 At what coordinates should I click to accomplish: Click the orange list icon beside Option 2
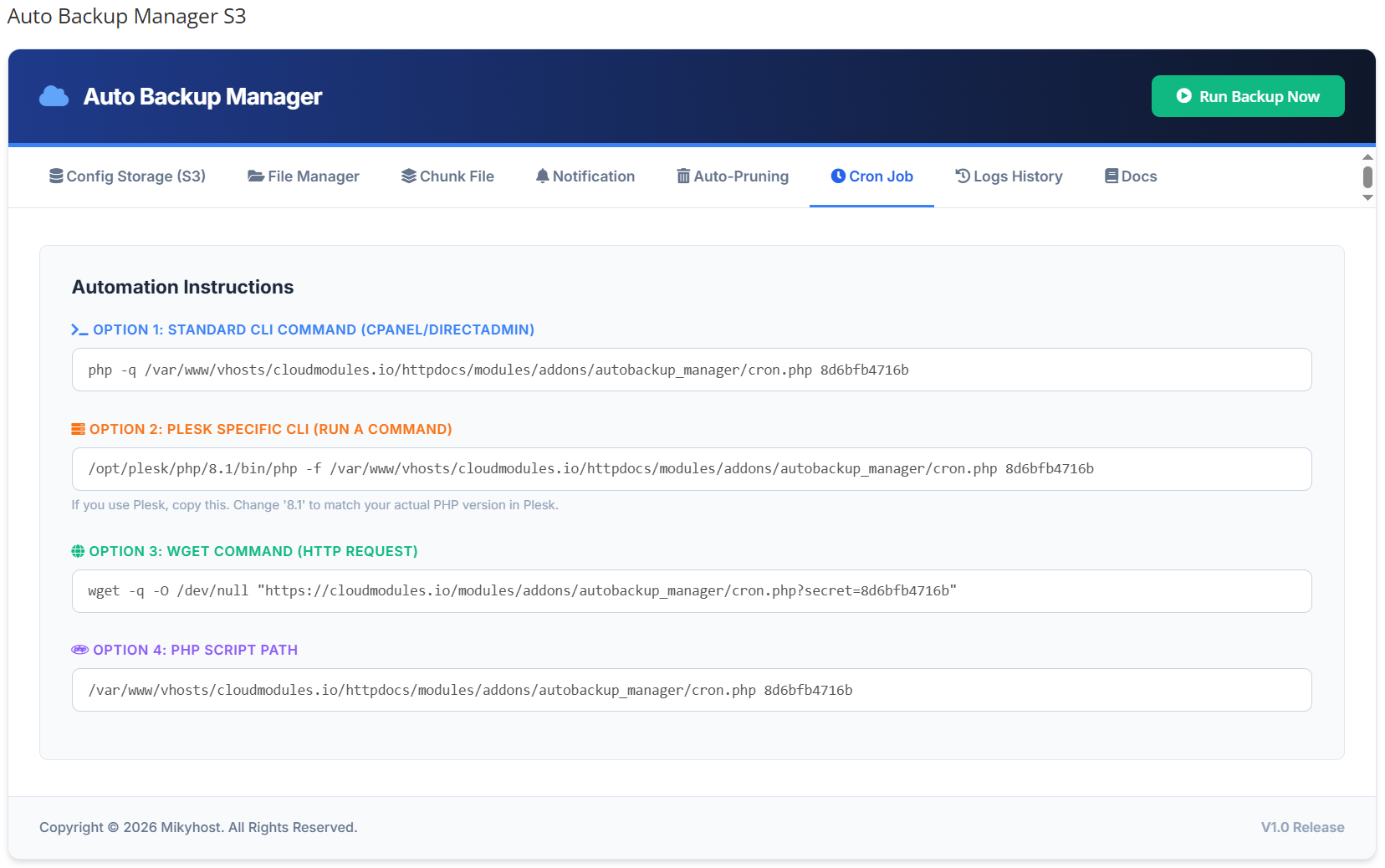[x=77, y=428]
